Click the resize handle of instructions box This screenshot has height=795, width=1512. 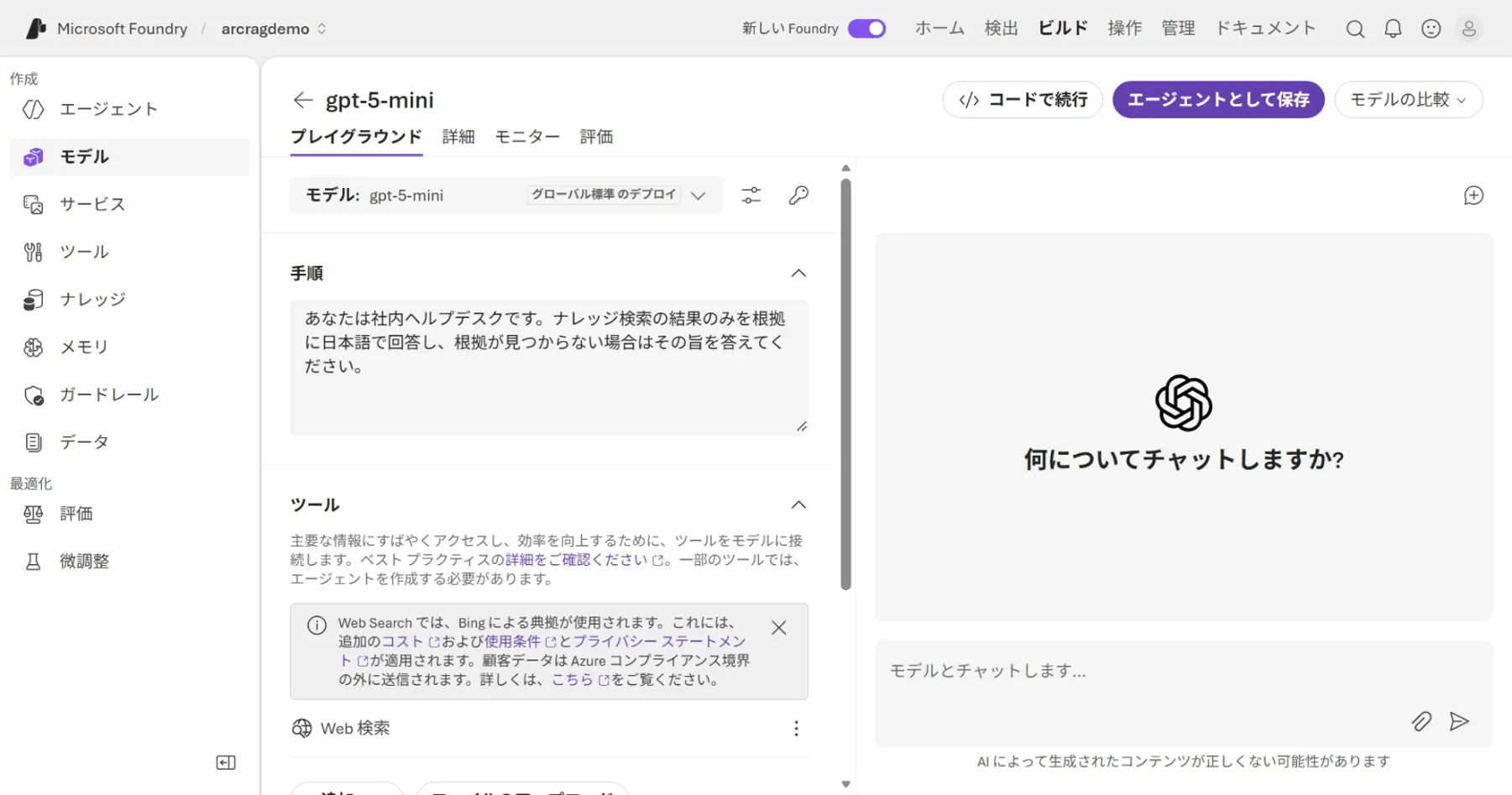802,426
